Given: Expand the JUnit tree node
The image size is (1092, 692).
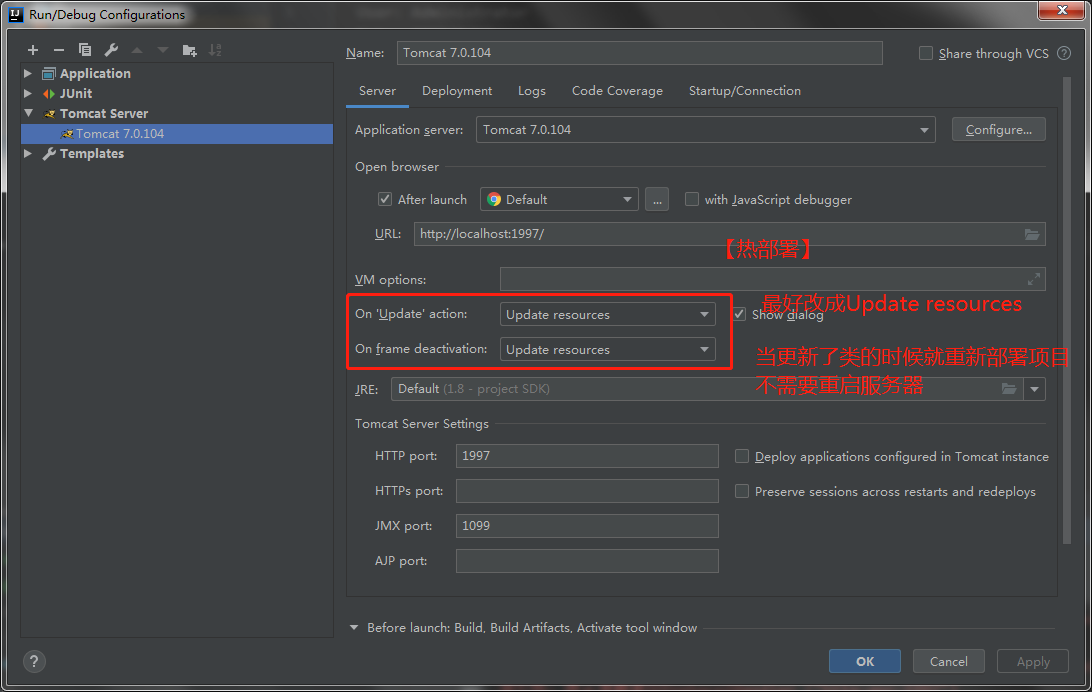Looking at the screenshot, I should [28, 93].
